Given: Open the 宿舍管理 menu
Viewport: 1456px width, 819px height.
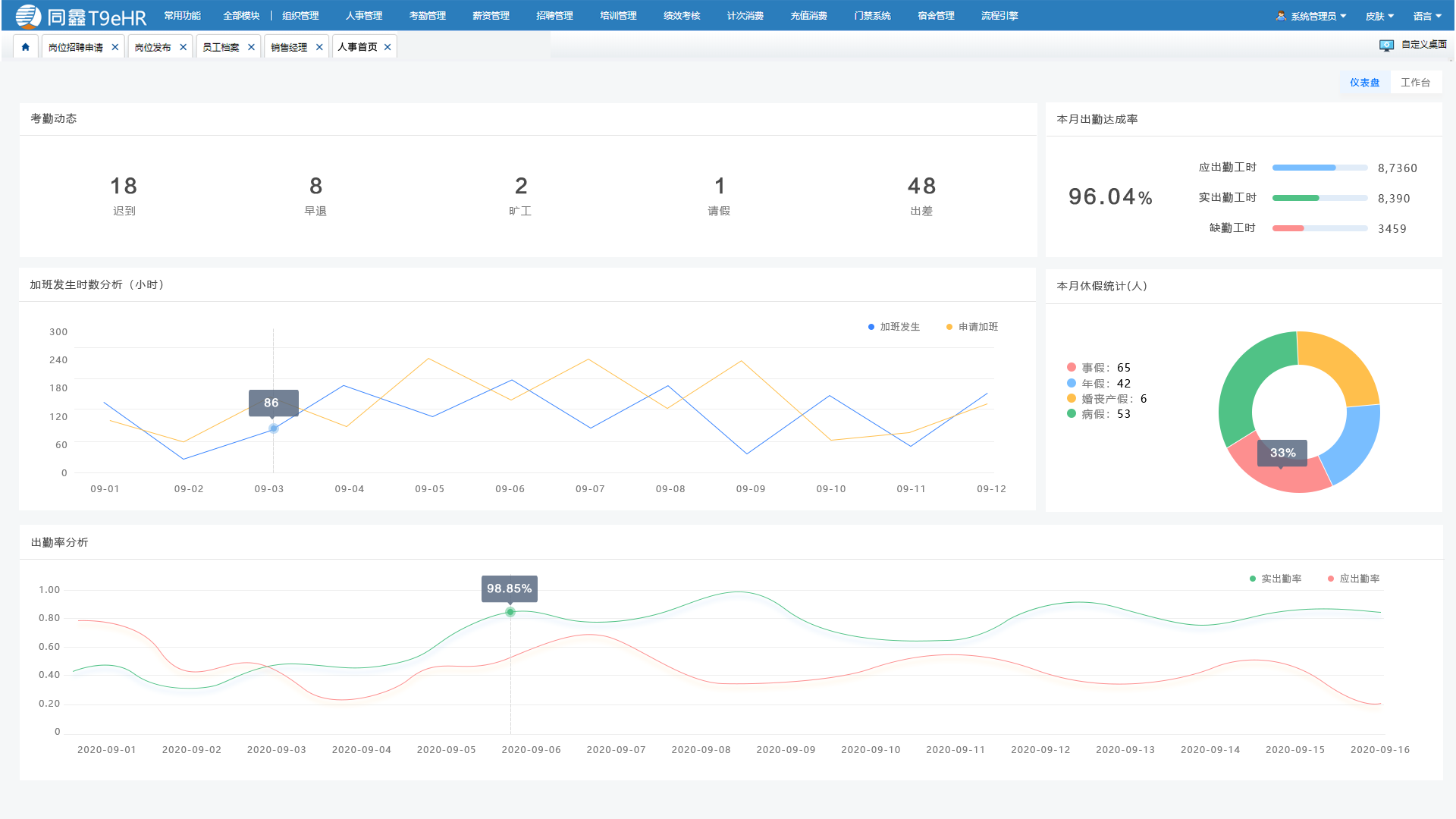Looking at the screenshot, I should 936,16.
